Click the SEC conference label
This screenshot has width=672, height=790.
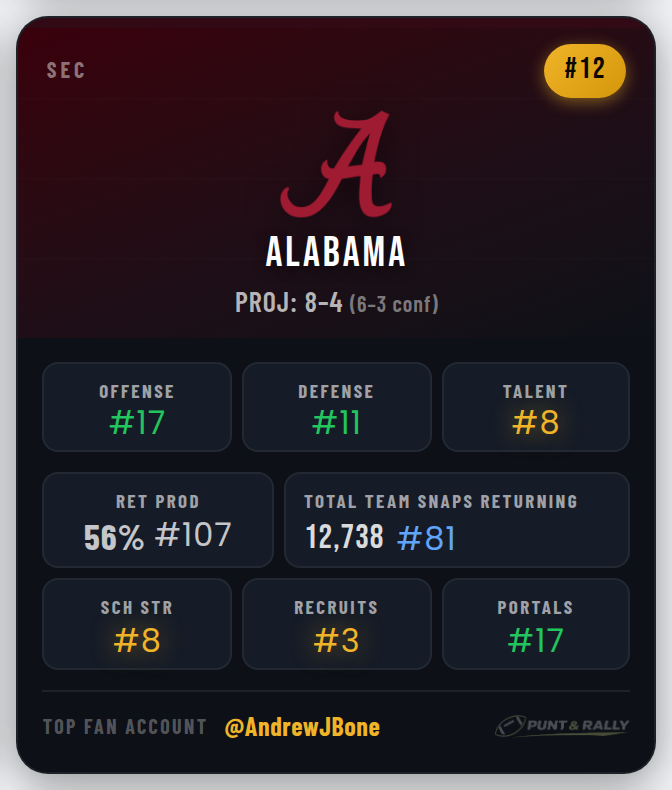coord(66,71)
